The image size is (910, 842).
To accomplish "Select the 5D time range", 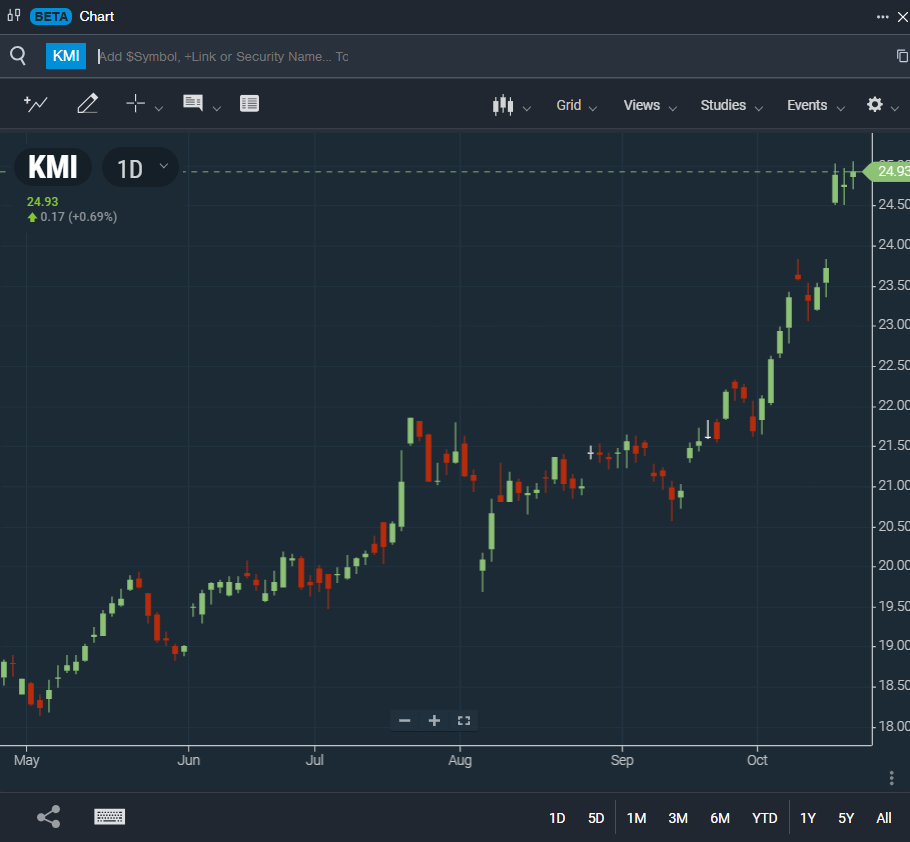I will [x=596, y=818].
